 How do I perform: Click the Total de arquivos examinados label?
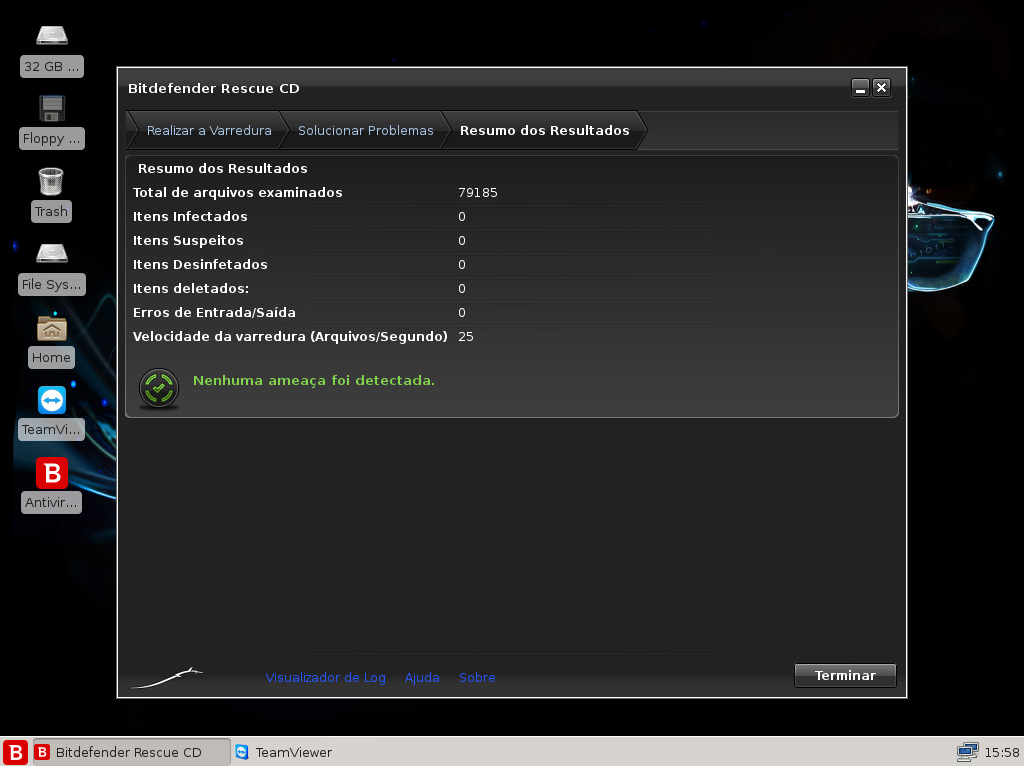click(x=238, y=193)
